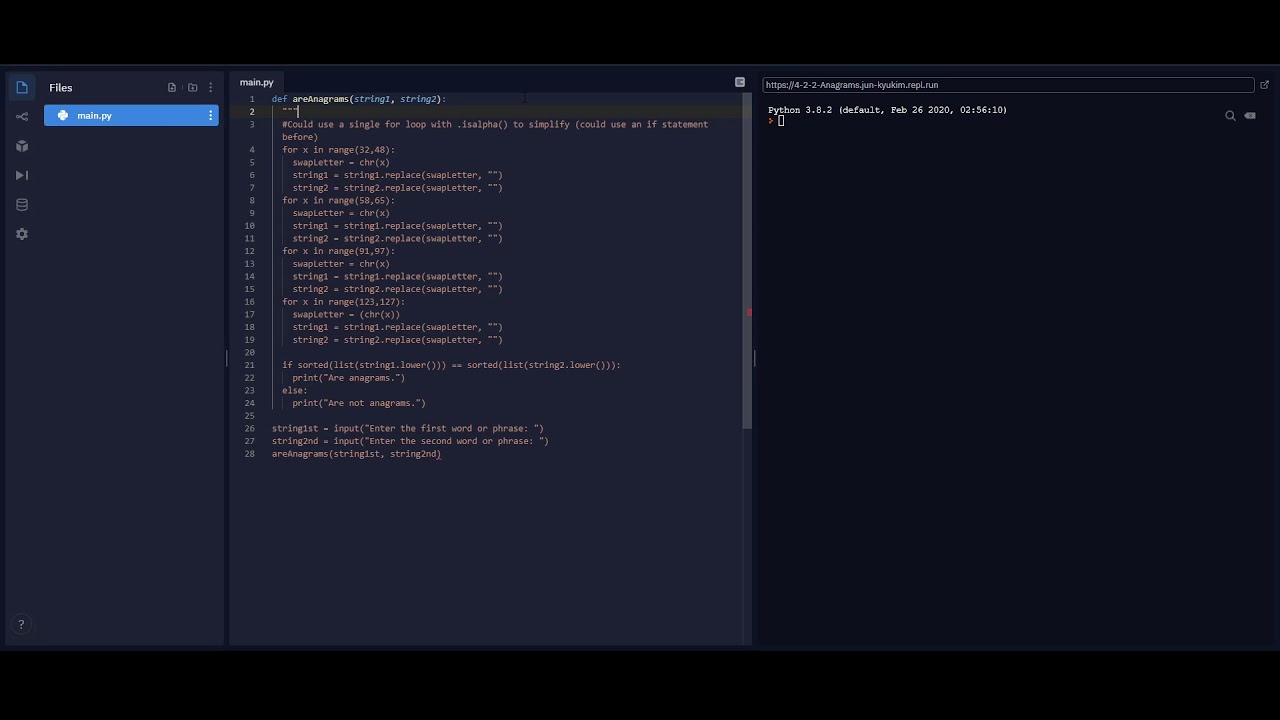Open main.py file options three-dot menu
Image resolution: width=1280 pixels, height=720 pixels.
(210, 116)
